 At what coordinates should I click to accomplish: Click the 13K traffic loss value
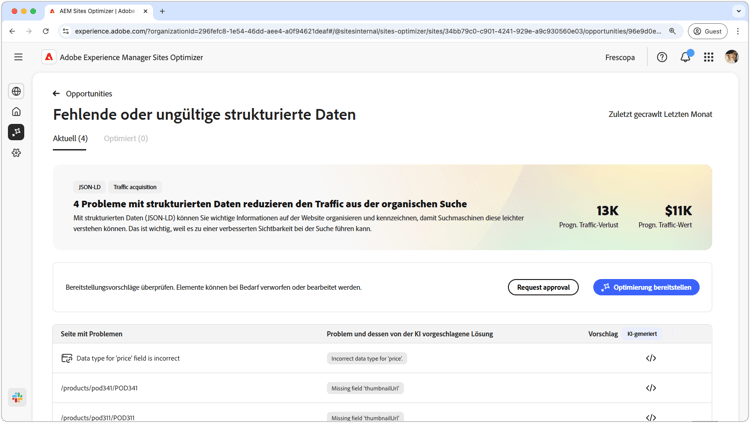(x=607, y=211)
